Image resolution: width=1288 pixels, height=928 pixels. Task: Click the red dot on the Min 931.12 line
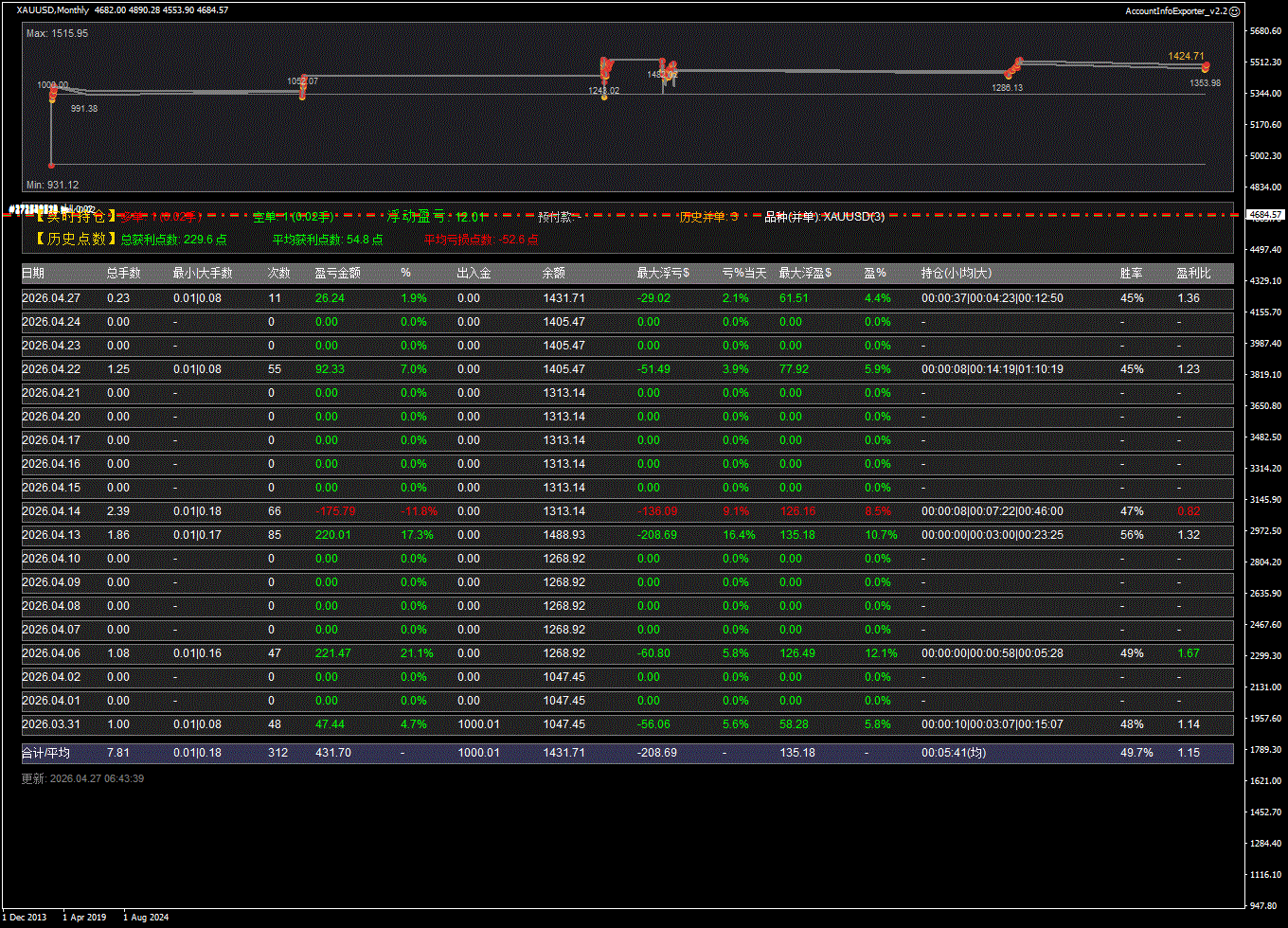tap(51, 165)
